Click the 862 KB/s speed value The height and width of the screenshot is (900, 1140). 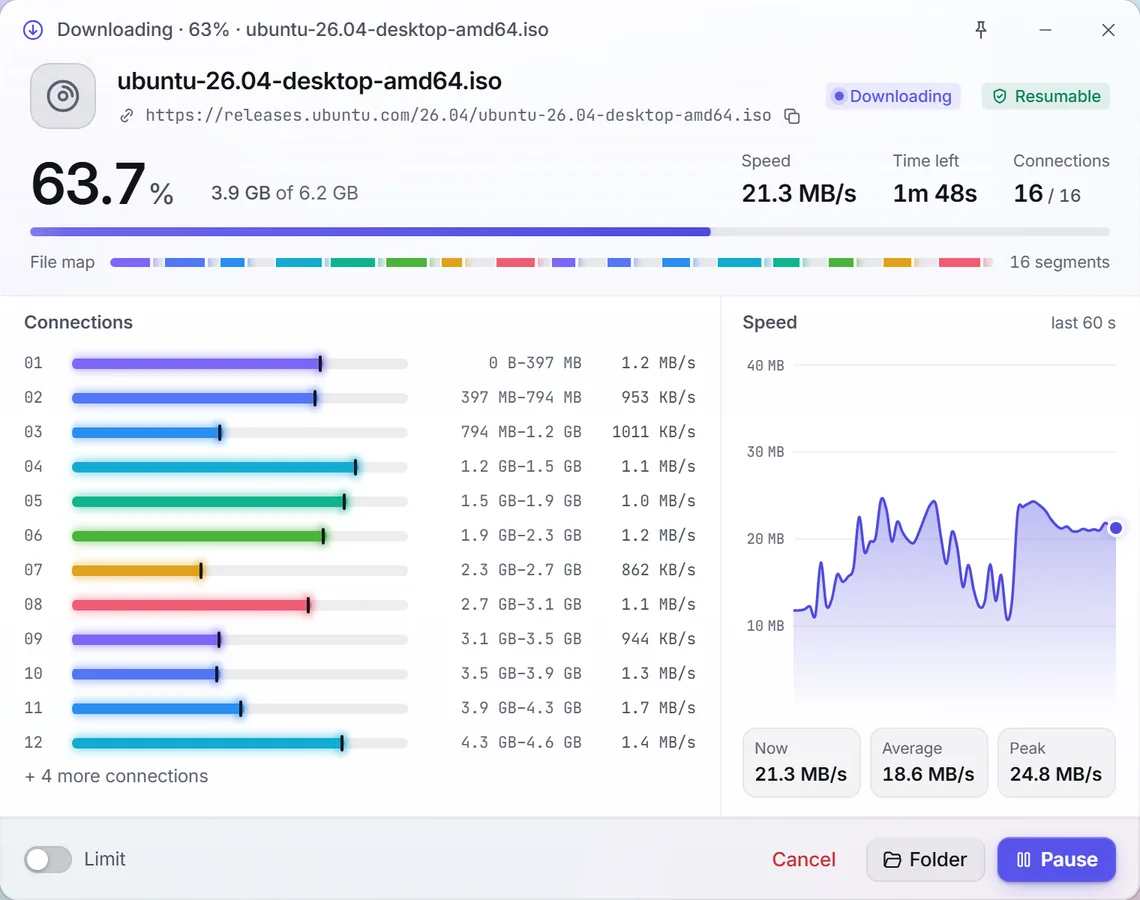[658, 570]
